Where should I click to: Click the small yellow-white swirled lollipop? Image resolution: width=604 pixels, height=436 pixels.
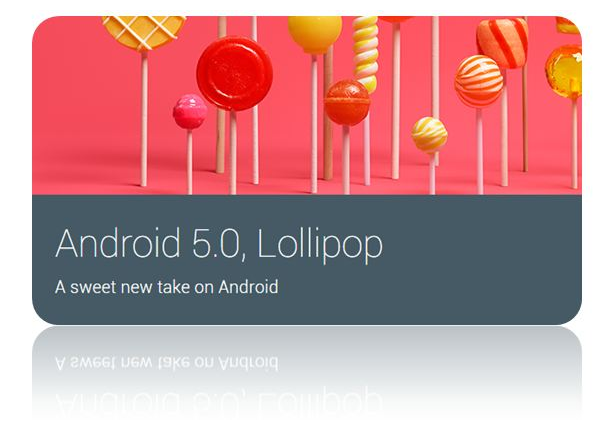429,135
